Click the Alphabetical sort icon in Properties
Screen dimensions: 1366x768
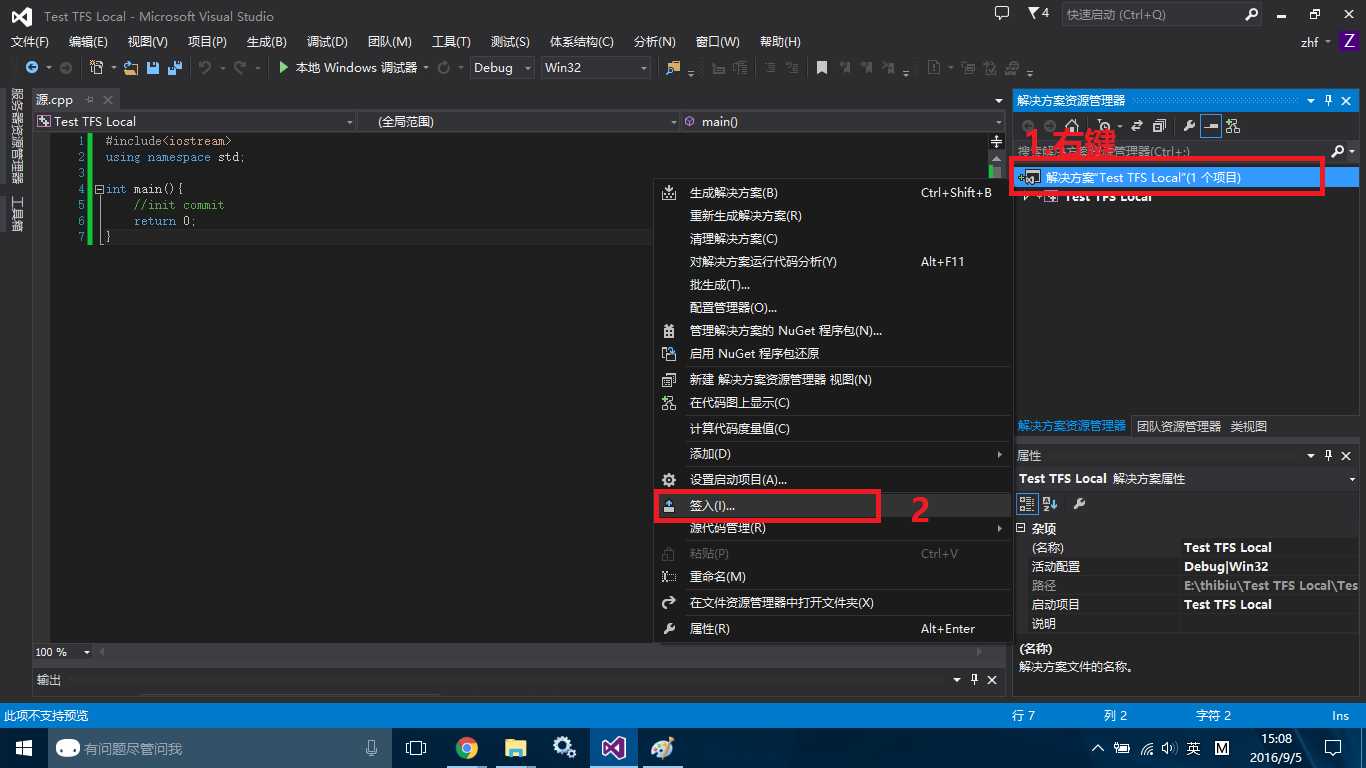pos(1050,503)
